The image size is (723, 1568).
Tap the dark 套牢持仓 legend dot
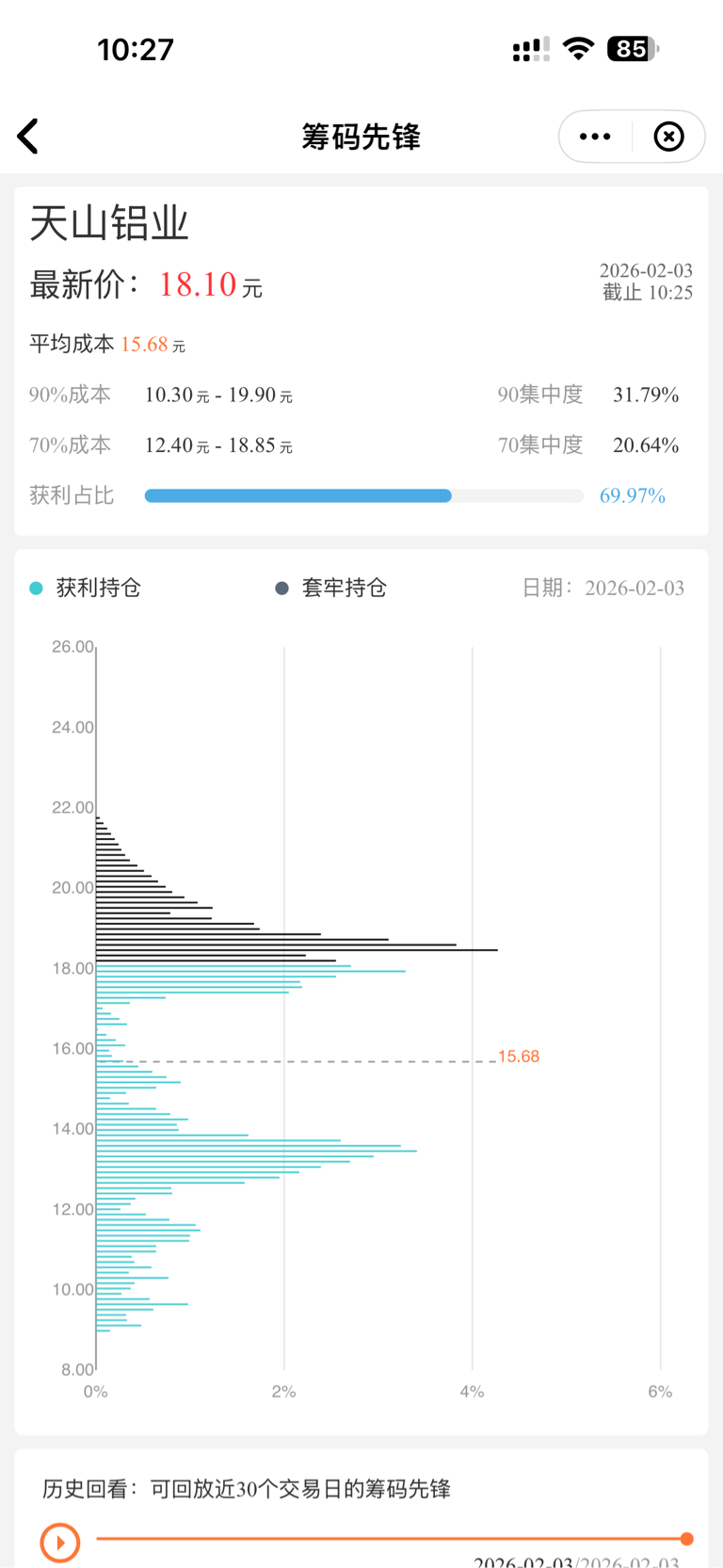281,589
